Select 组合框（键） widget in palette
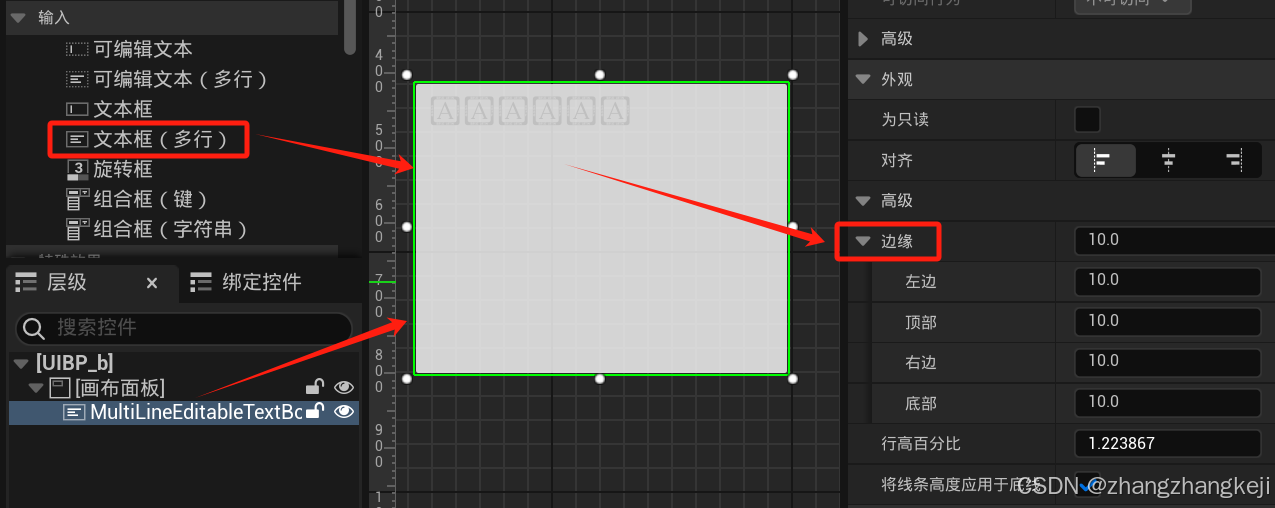The height and width of the screenshot is (508, 1275). (x=151, y=199)
